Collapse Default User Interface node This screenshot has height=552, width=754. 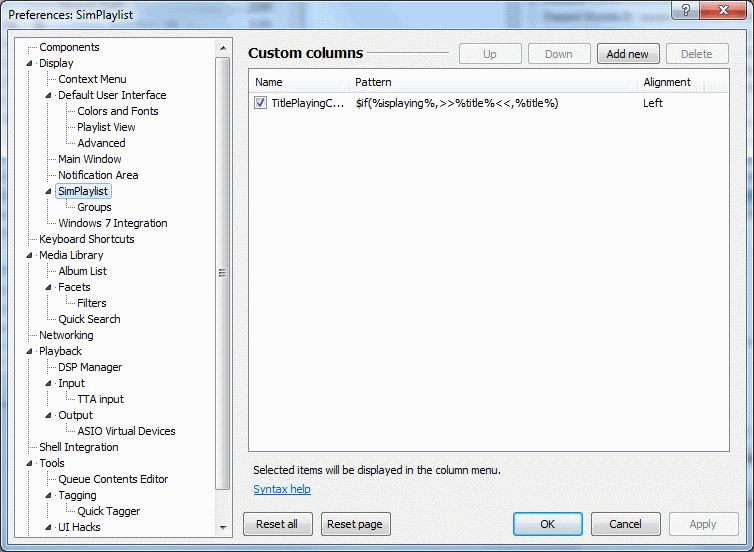click(x=48, y=95)
